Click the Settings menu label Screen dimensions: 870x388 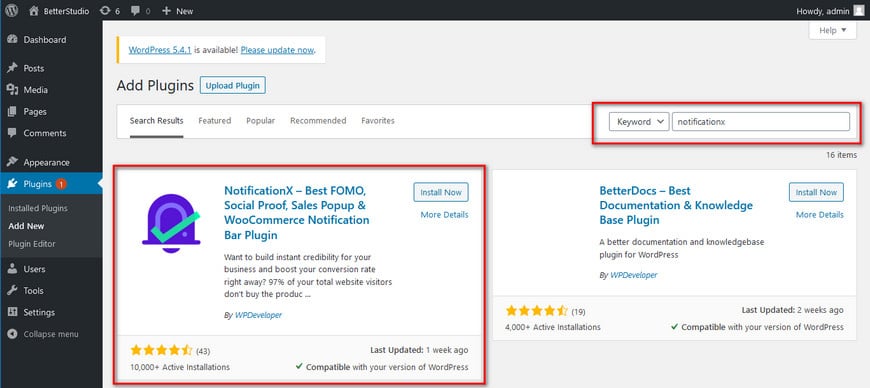point(39,312)
